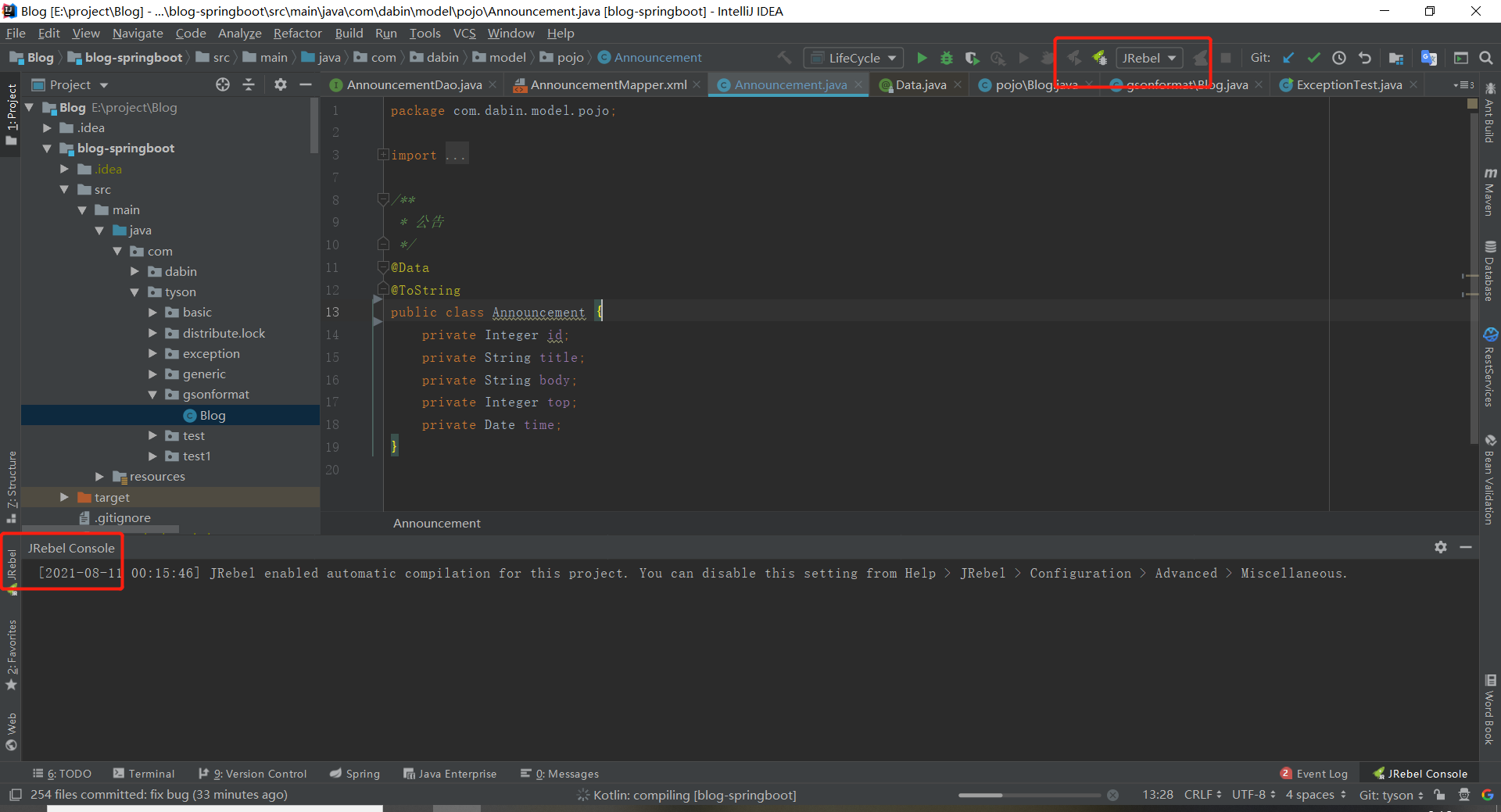Hide the Project panel with minus icon

coord(306,84)
